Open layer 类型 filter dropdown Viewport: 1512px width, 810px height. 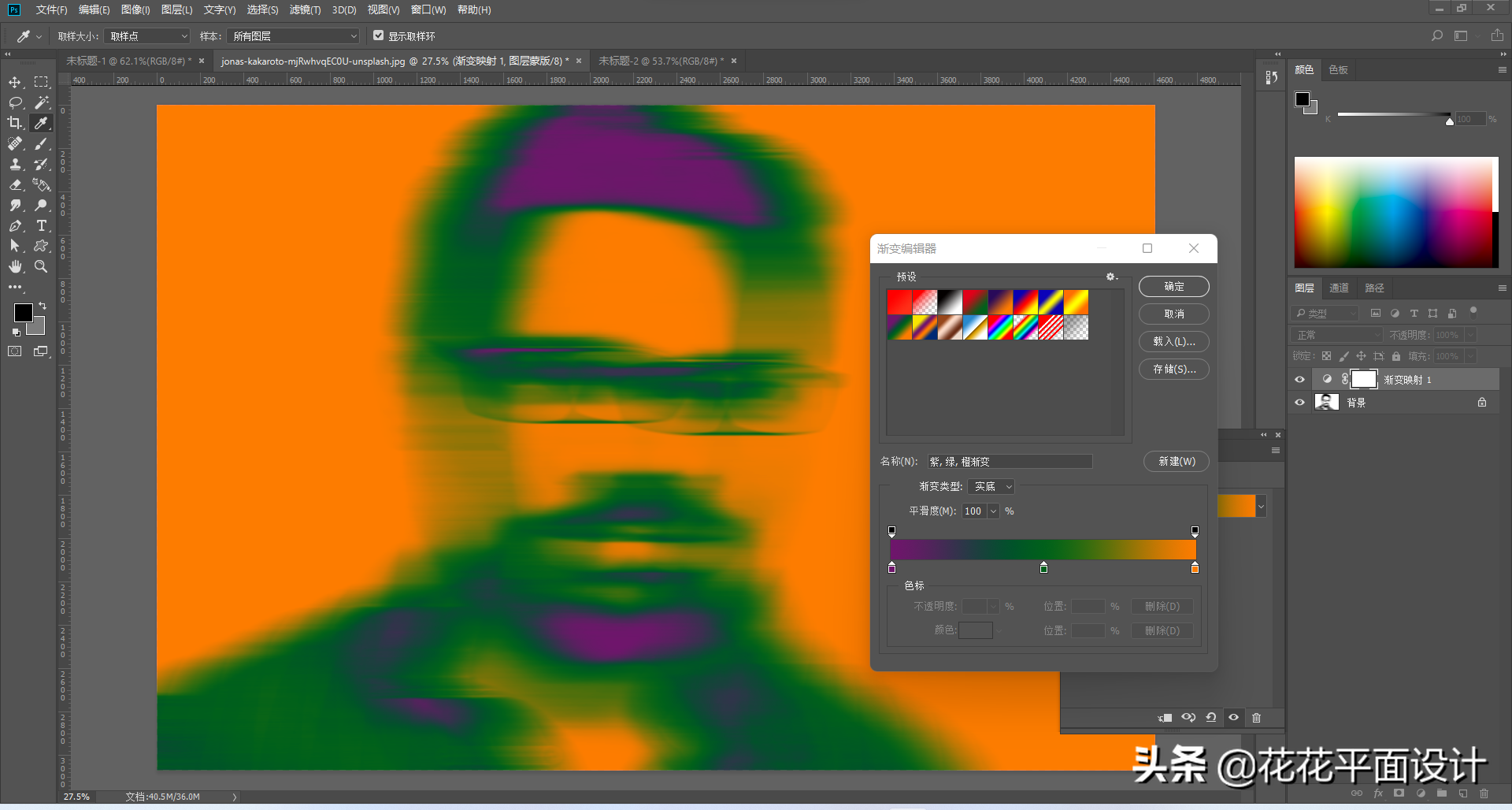coord(1325,313)
